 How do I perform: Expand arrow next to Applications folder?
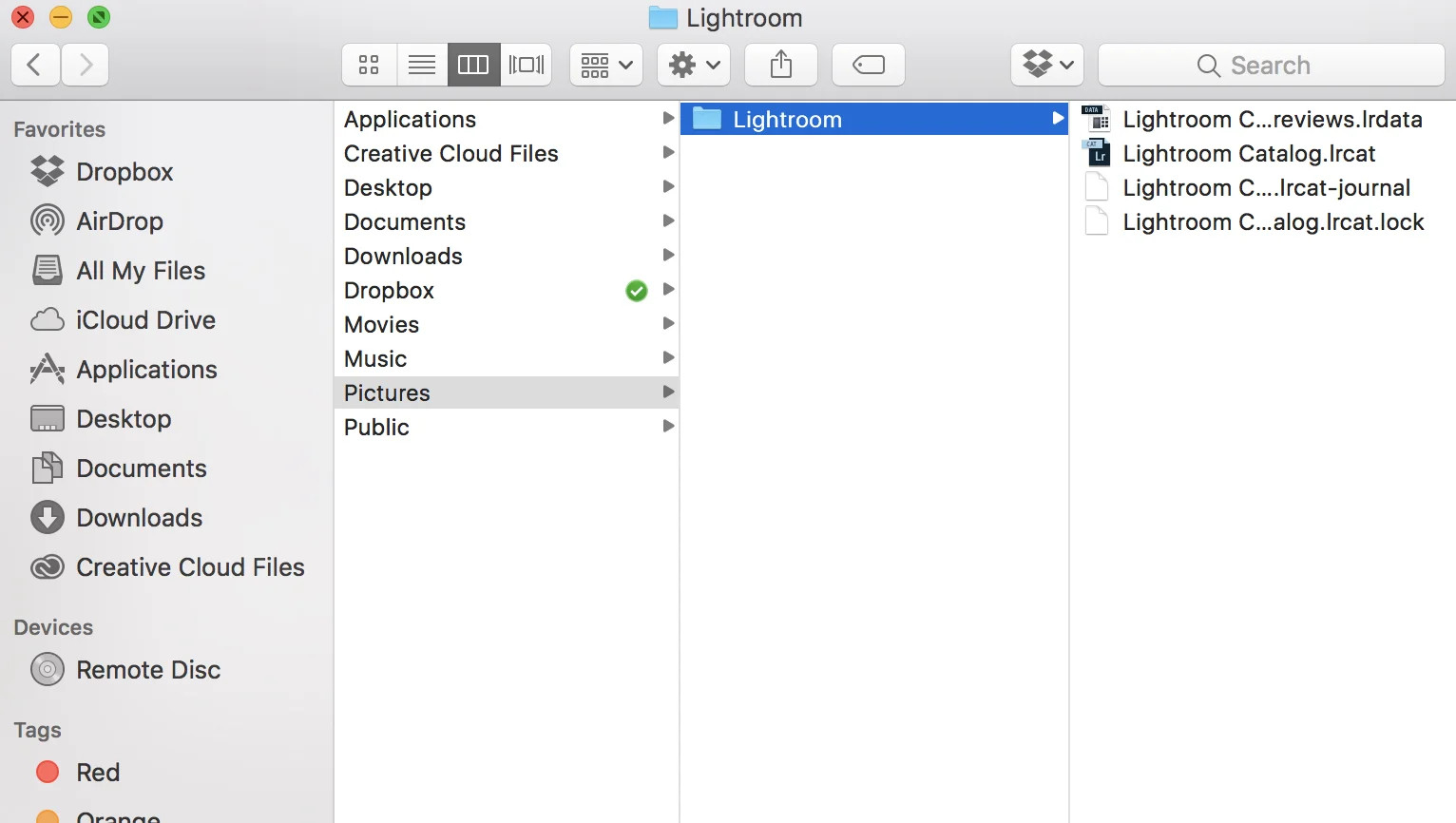click(668, 118)
